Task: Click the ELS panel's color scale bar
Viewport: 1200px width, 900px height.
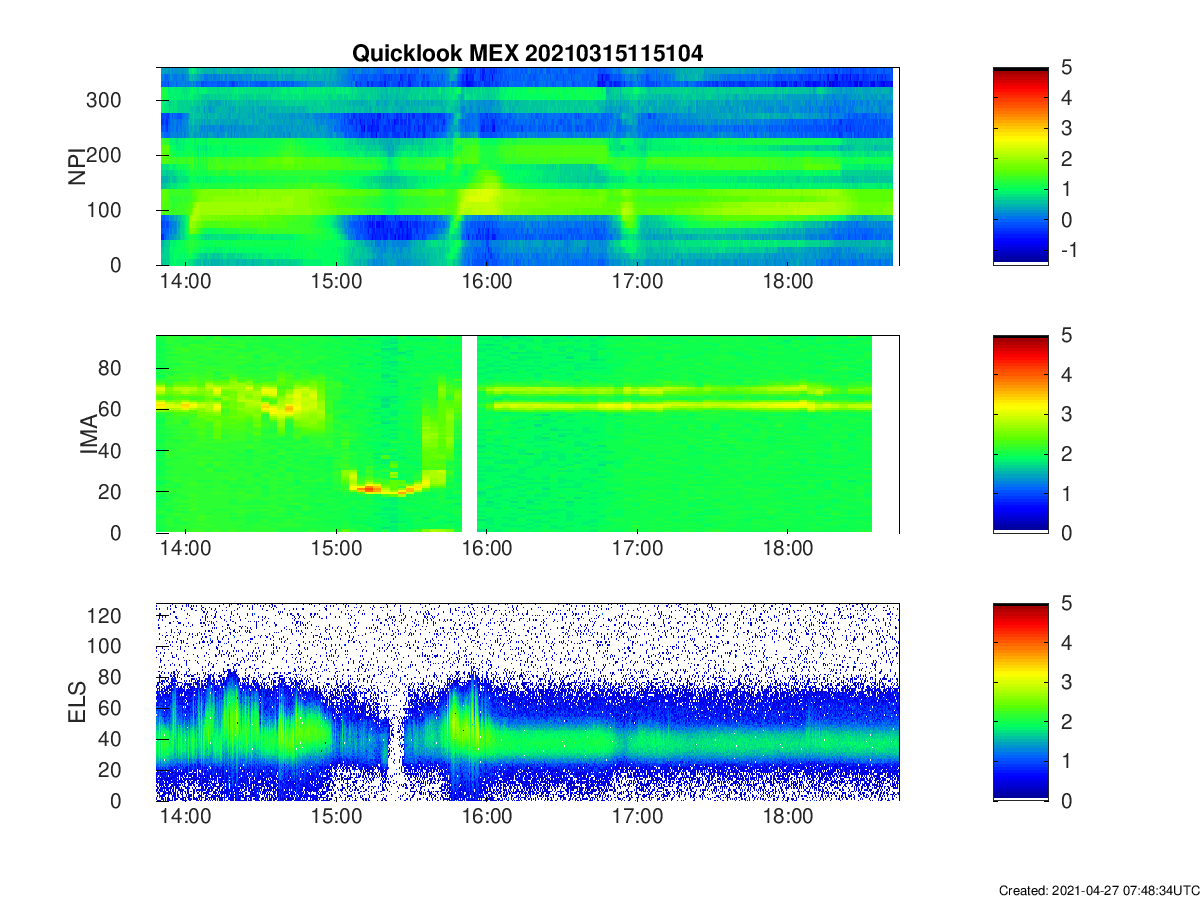Action: (1021, 702)
